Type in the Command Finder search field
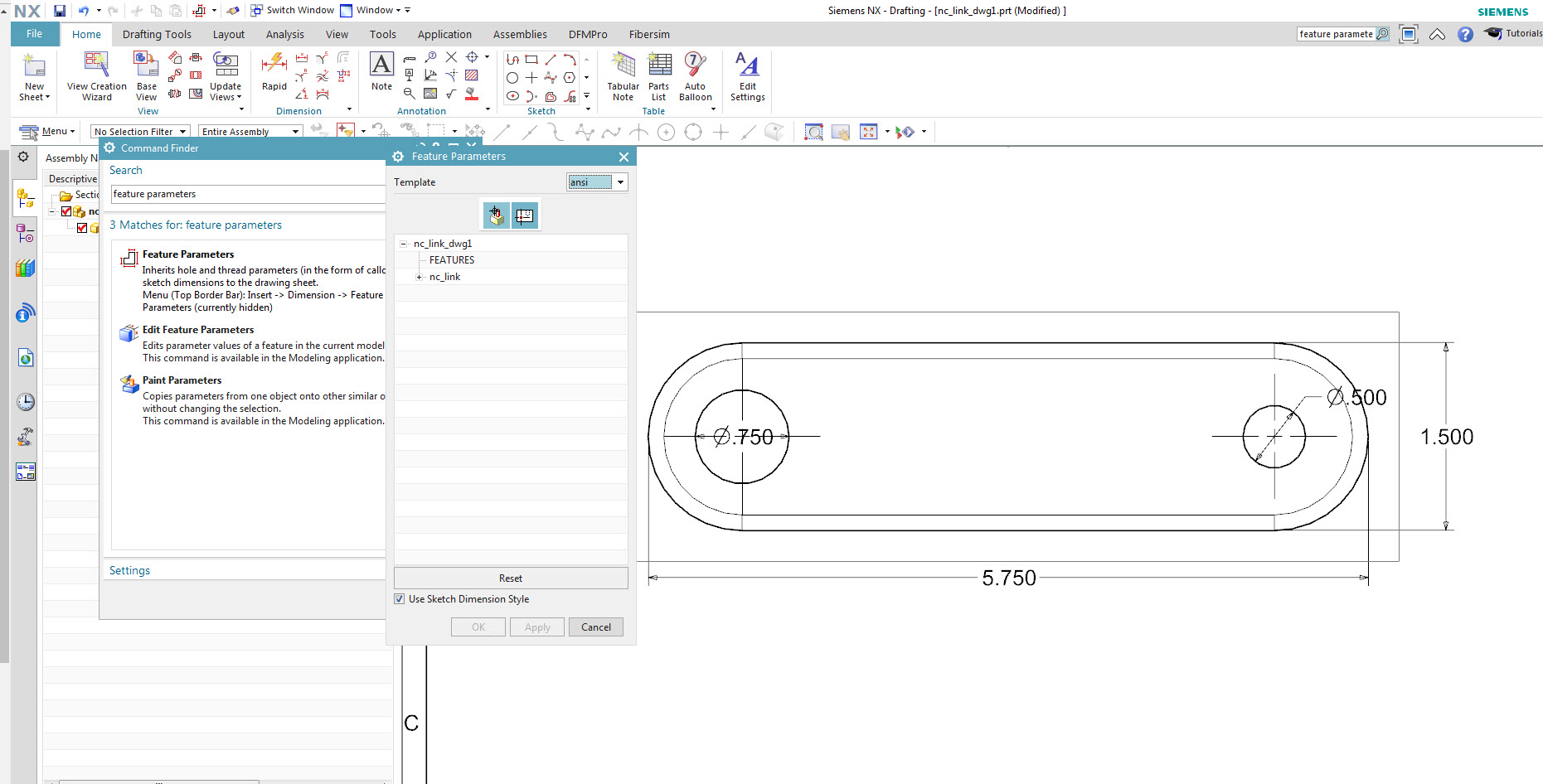Viewport: 1543px width, 784px height. pyautogui.click(x=247, y=194)
